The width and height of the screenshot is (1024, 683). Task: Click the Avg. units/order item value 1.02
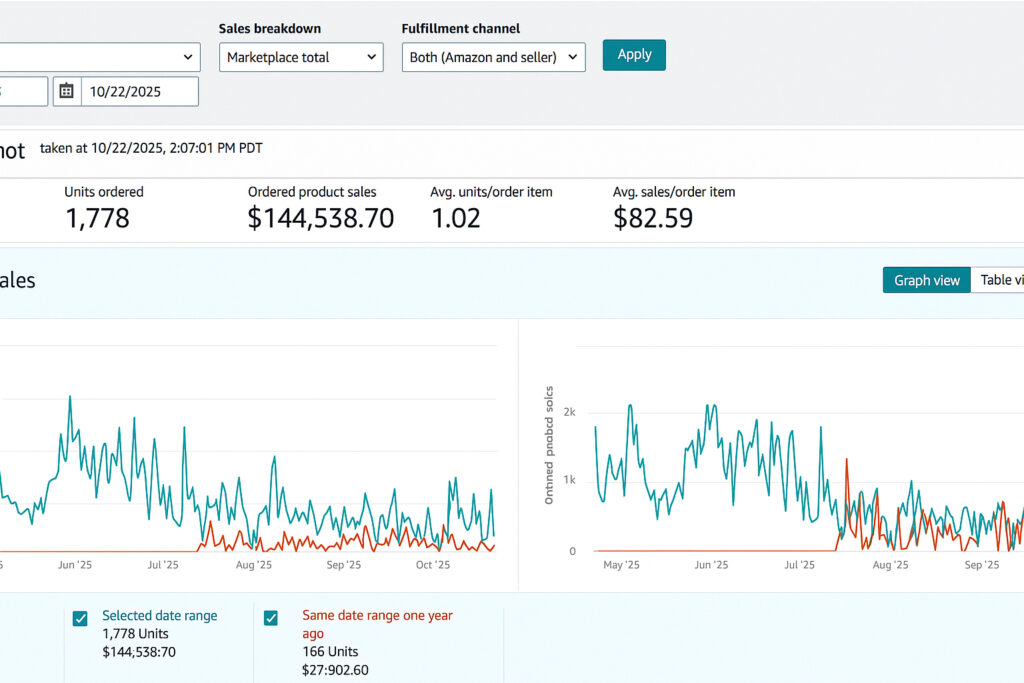click(456, 218)
